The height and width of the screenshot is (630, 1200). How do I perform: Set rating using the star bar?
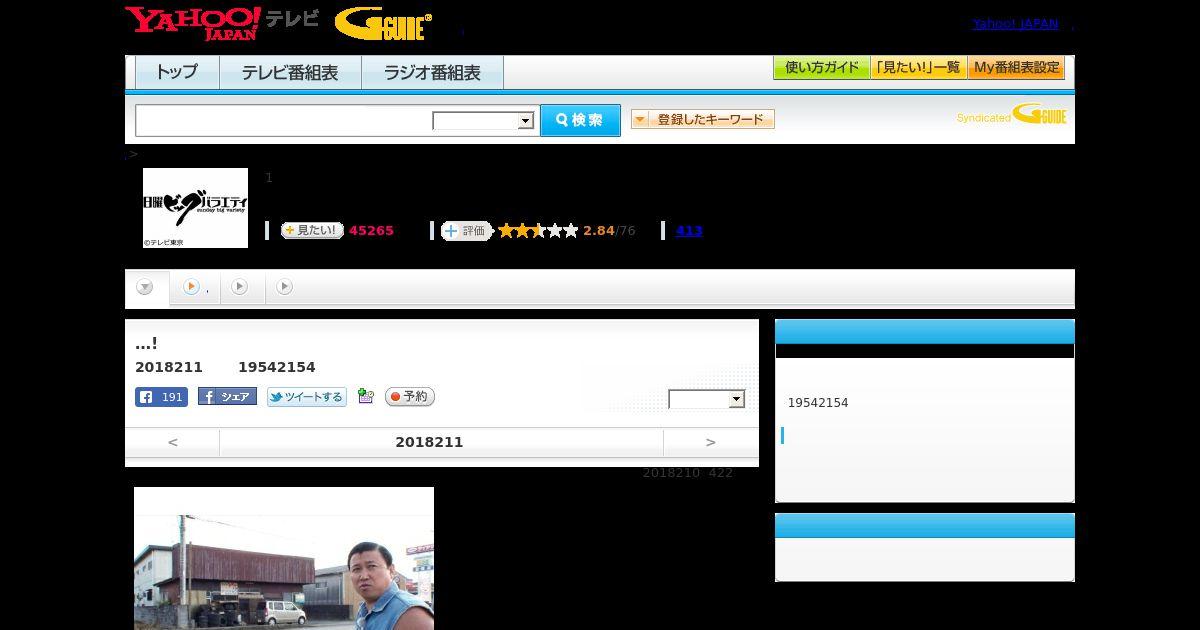coord(538,231)
